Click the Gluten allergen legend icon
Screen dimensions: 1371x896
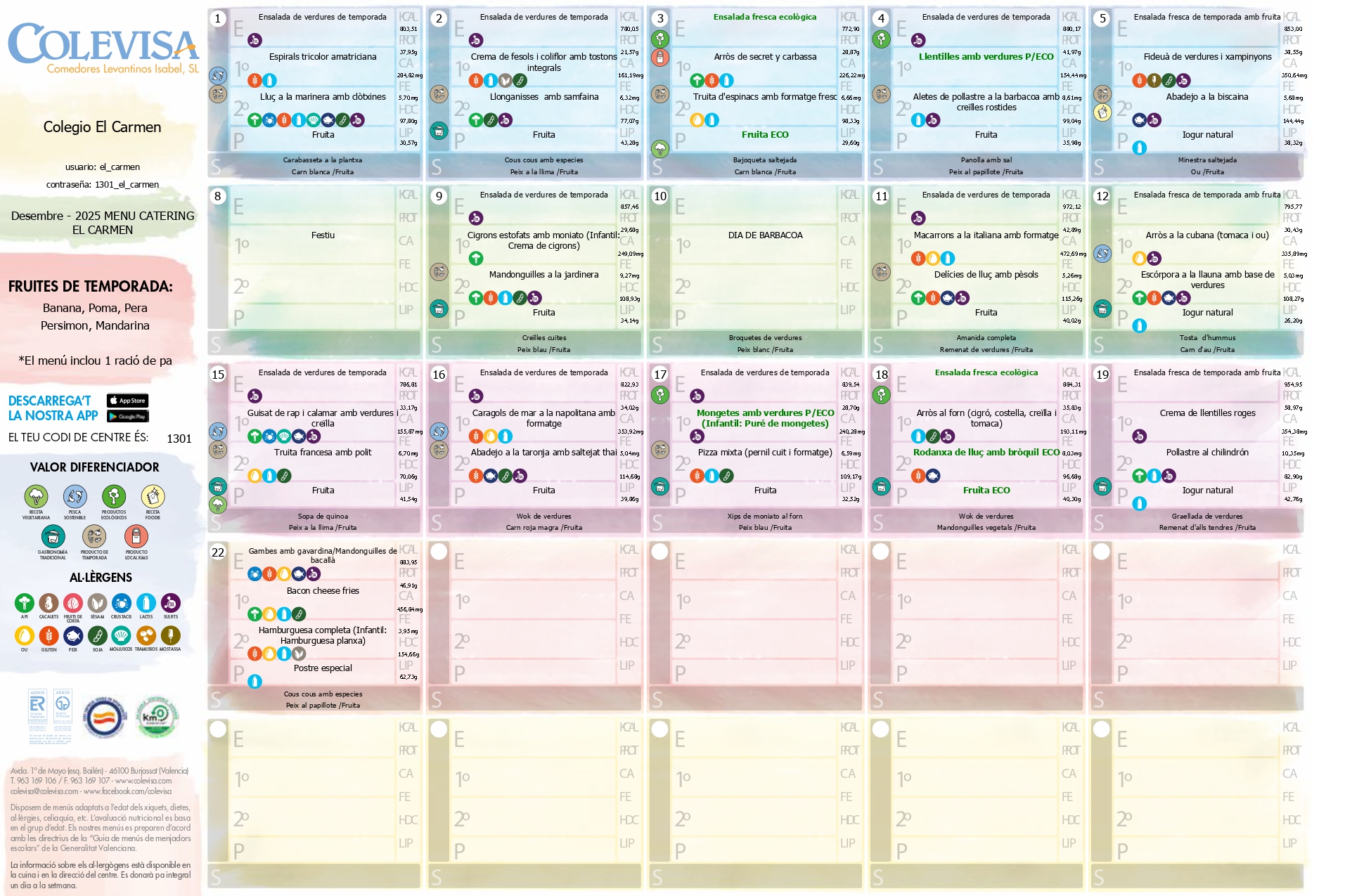pos(49,636)
